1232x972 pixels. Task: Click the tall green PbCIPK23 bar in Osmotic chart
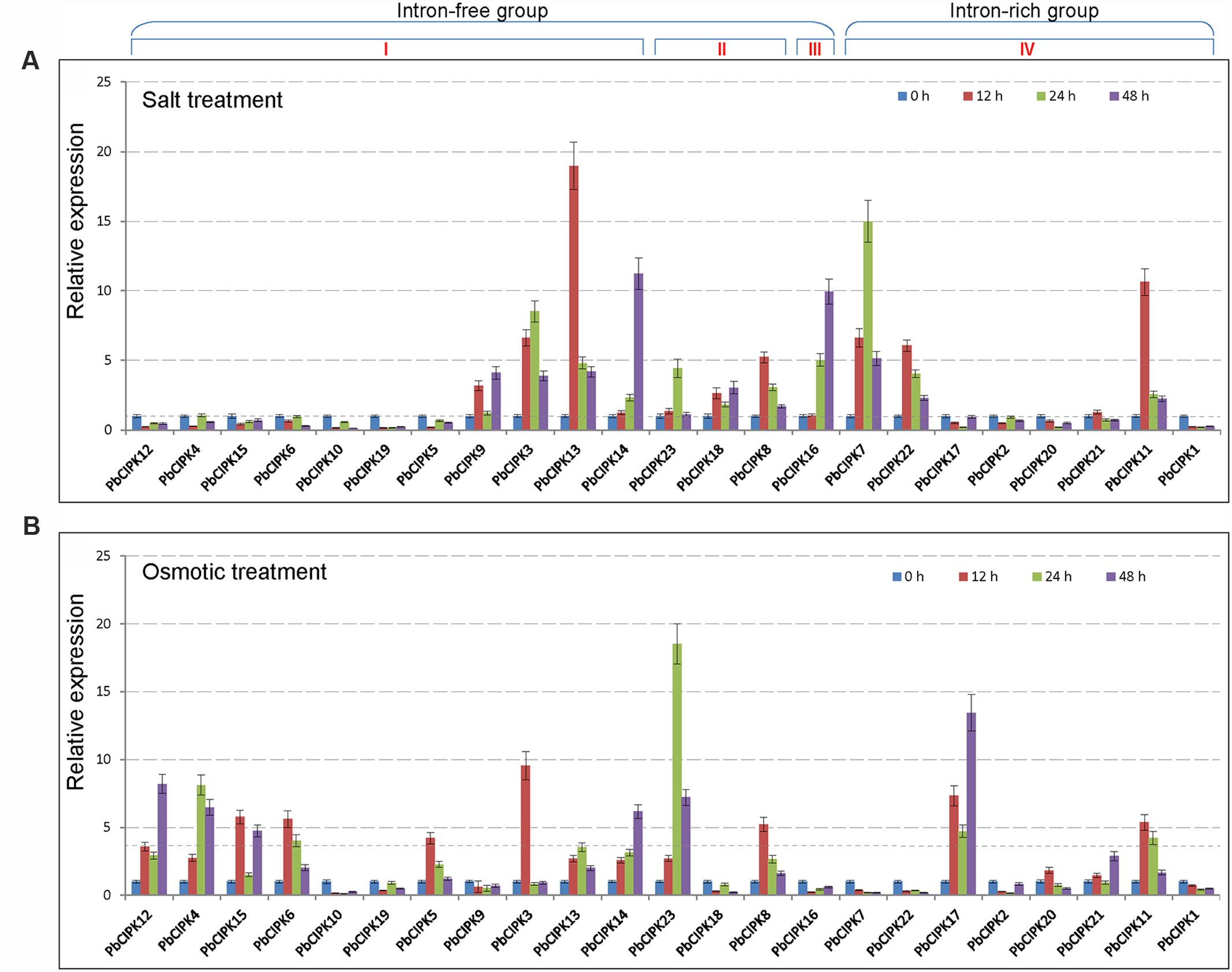tap(677, 770)
